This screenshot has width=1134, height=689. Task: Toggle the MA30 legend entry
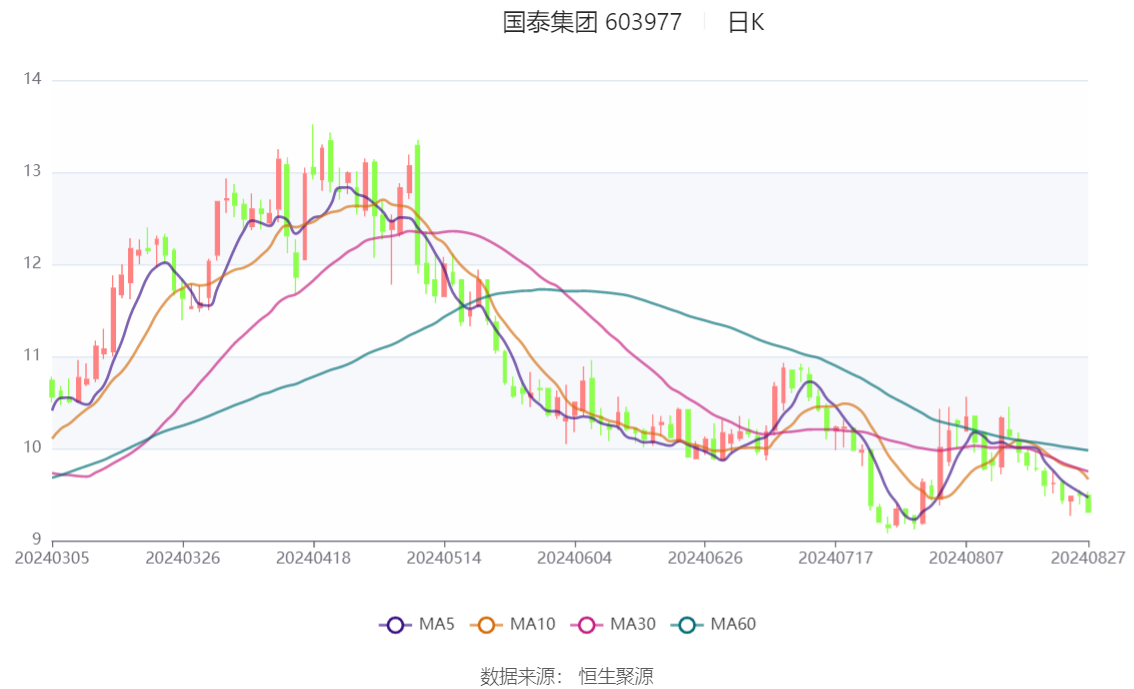[x=613, y=624]
